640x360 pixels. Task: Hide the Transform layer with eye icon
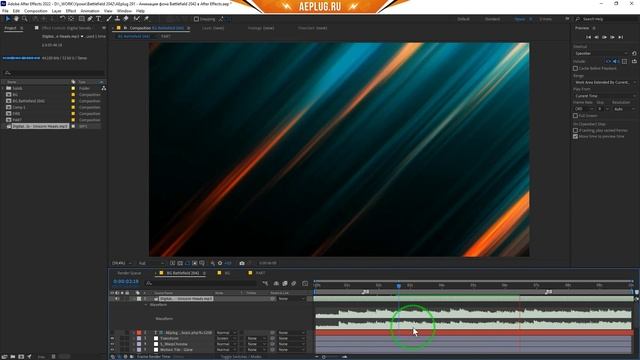click(x=112, y=338)
